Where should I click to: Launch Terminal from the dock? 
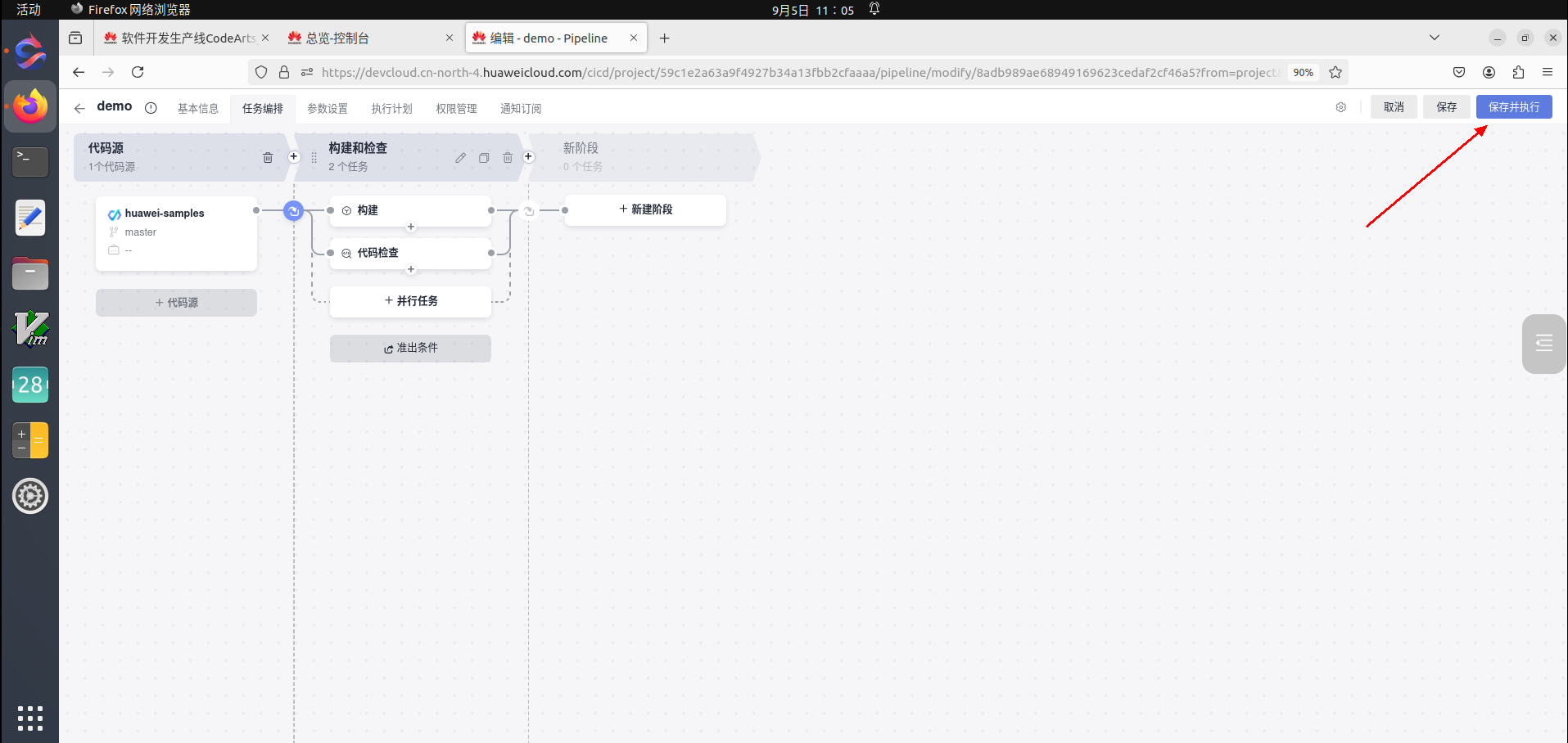coord(30,161)
